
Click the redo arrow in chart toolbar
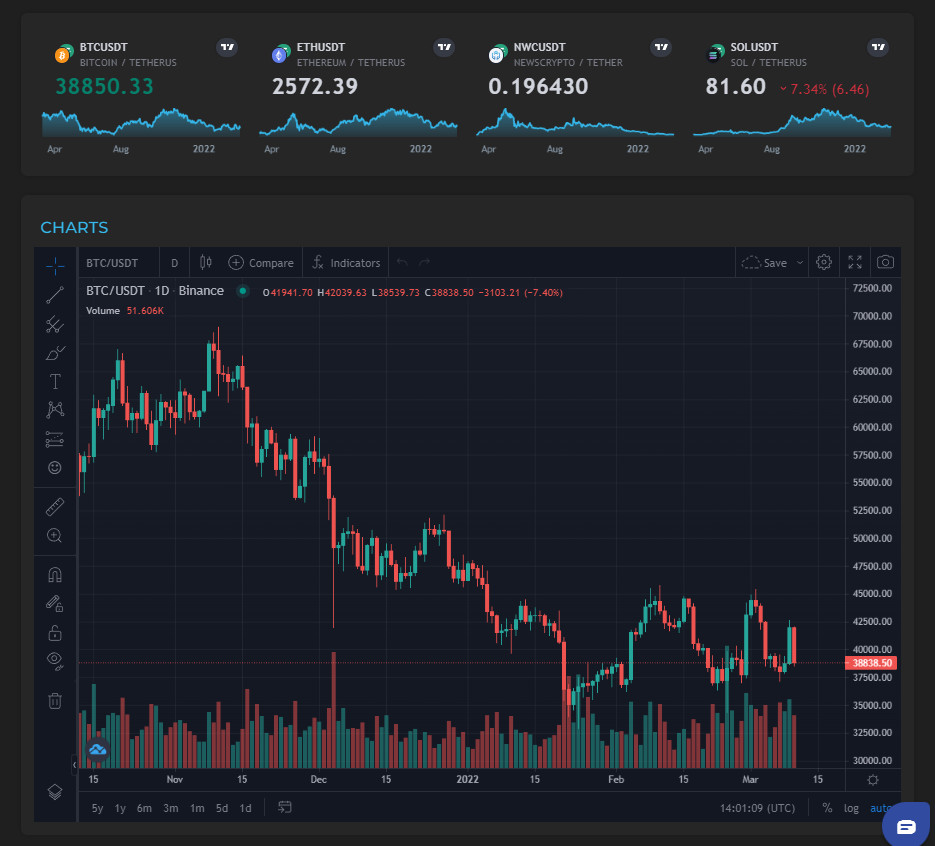424,262
